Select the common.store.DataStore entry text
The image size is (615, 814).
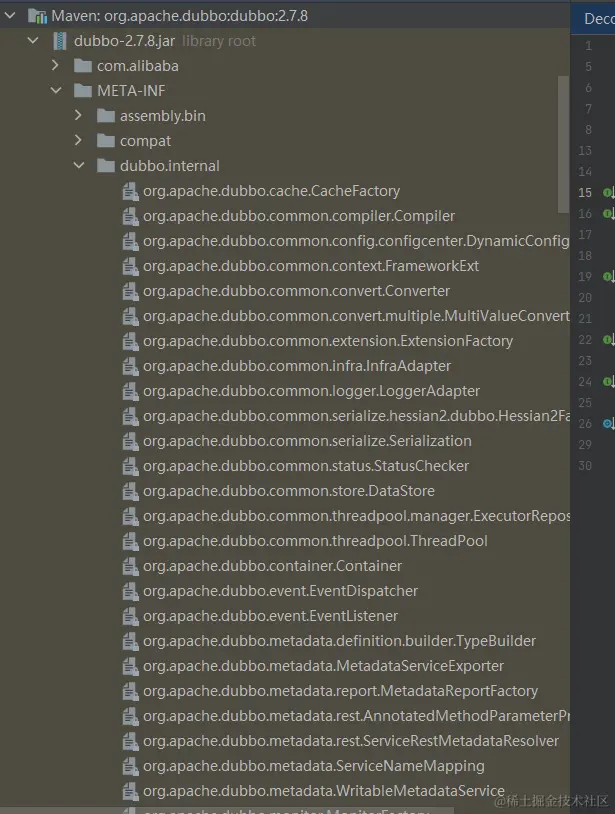tap(289, 491)
